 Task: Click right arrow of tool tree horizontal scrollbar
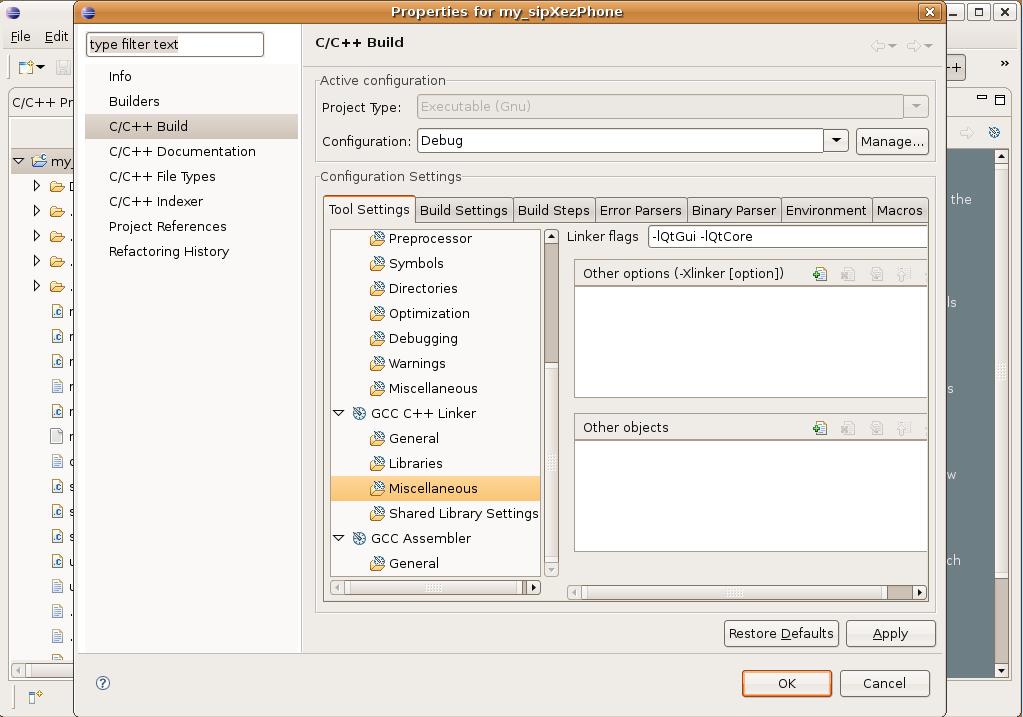(x=534, y=587)
